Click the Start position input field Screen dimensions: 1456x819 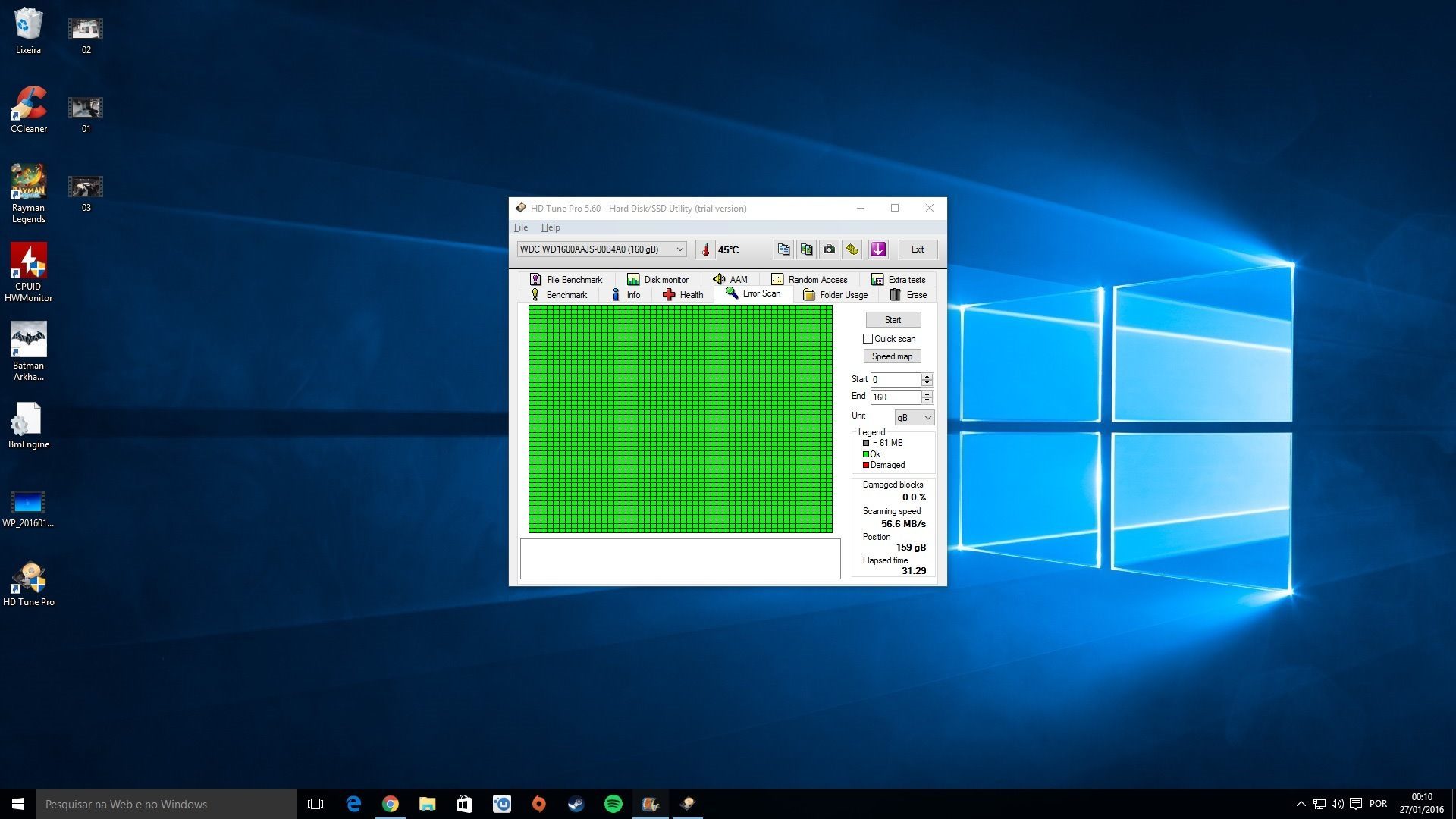click(x=896, y=379)
